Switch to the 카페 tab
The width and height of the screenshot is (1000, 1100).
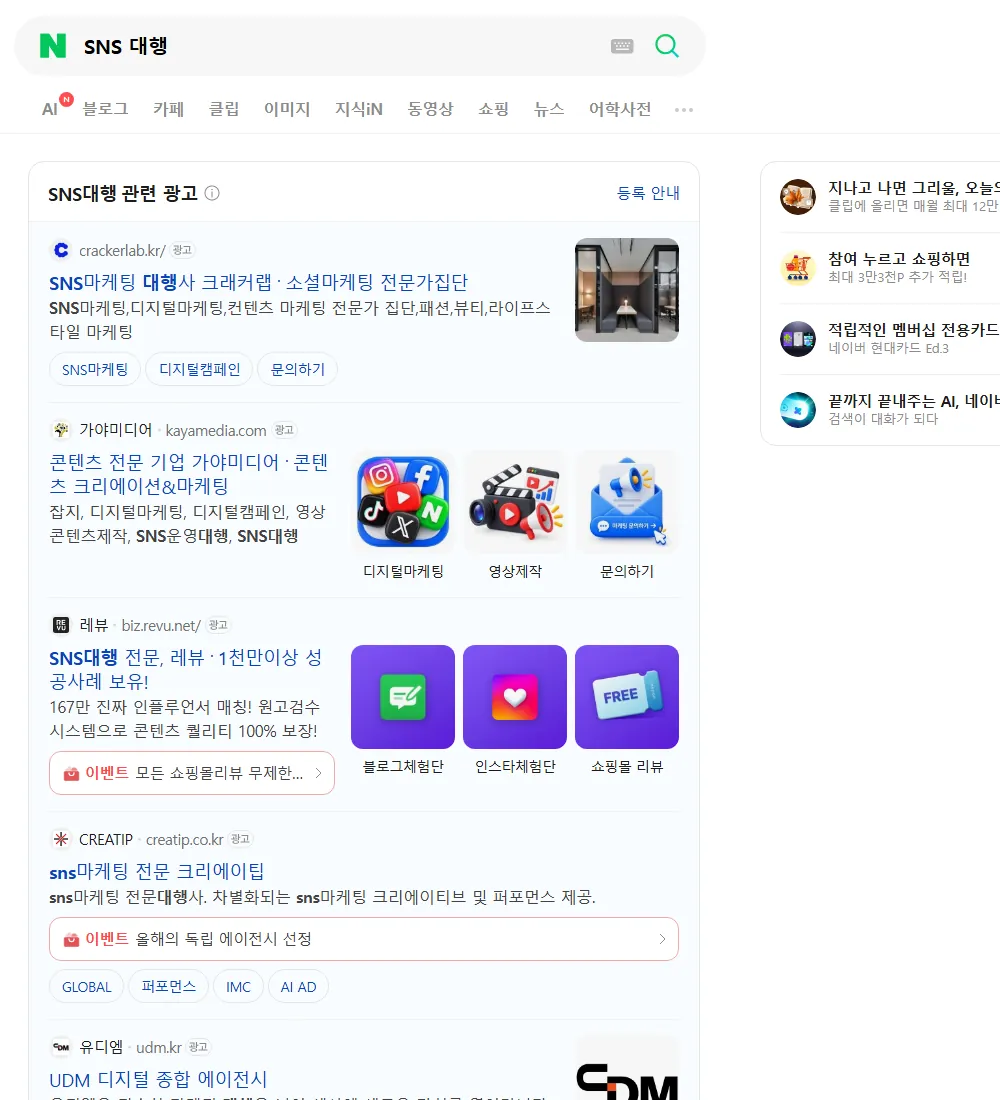(x=168, y=109)
